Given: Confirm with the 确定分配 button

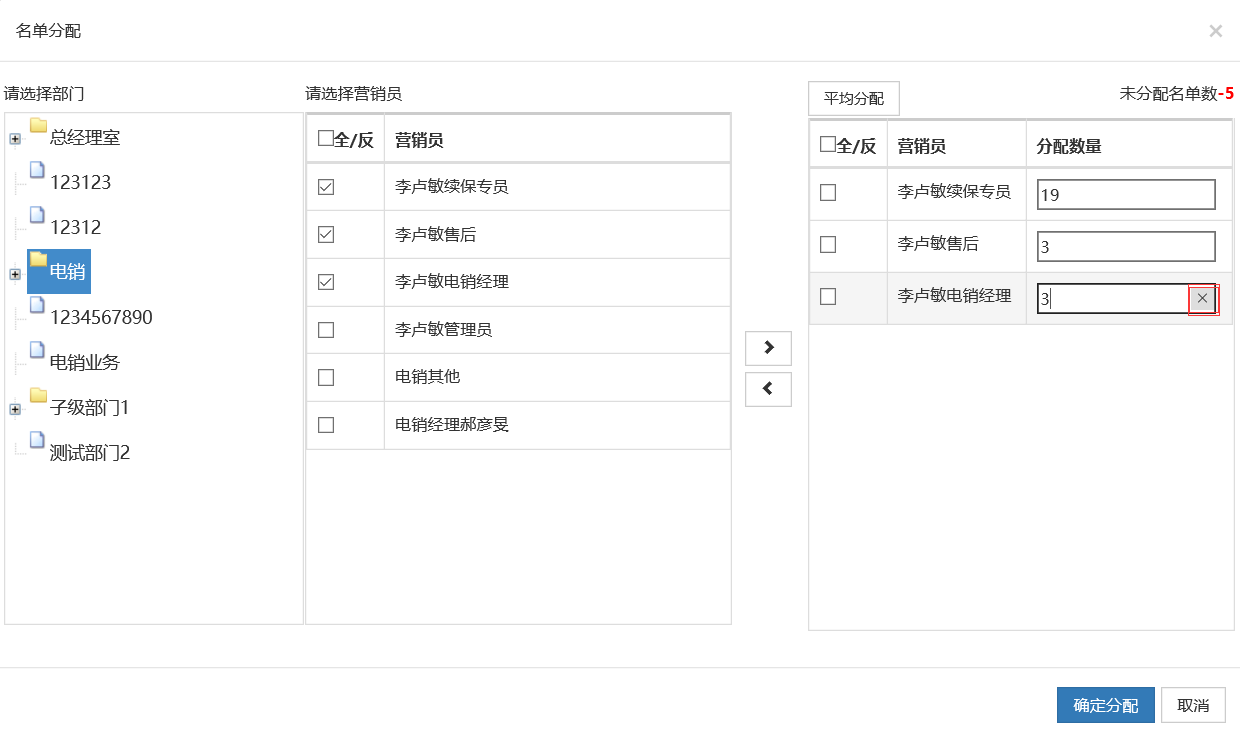Looking at the screenshot, I should 1105,705.
